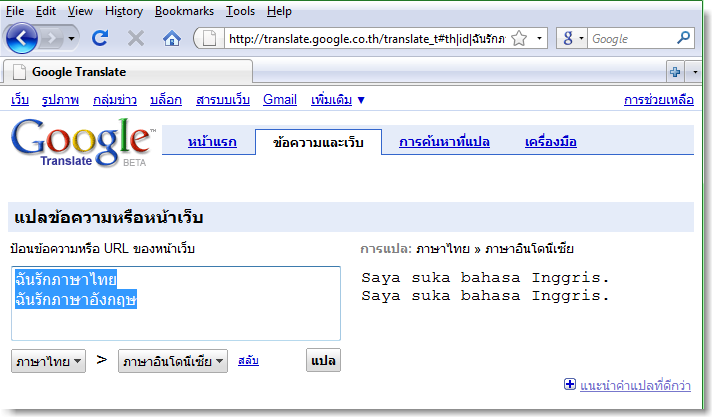Open the Help menu

(279, 11)
